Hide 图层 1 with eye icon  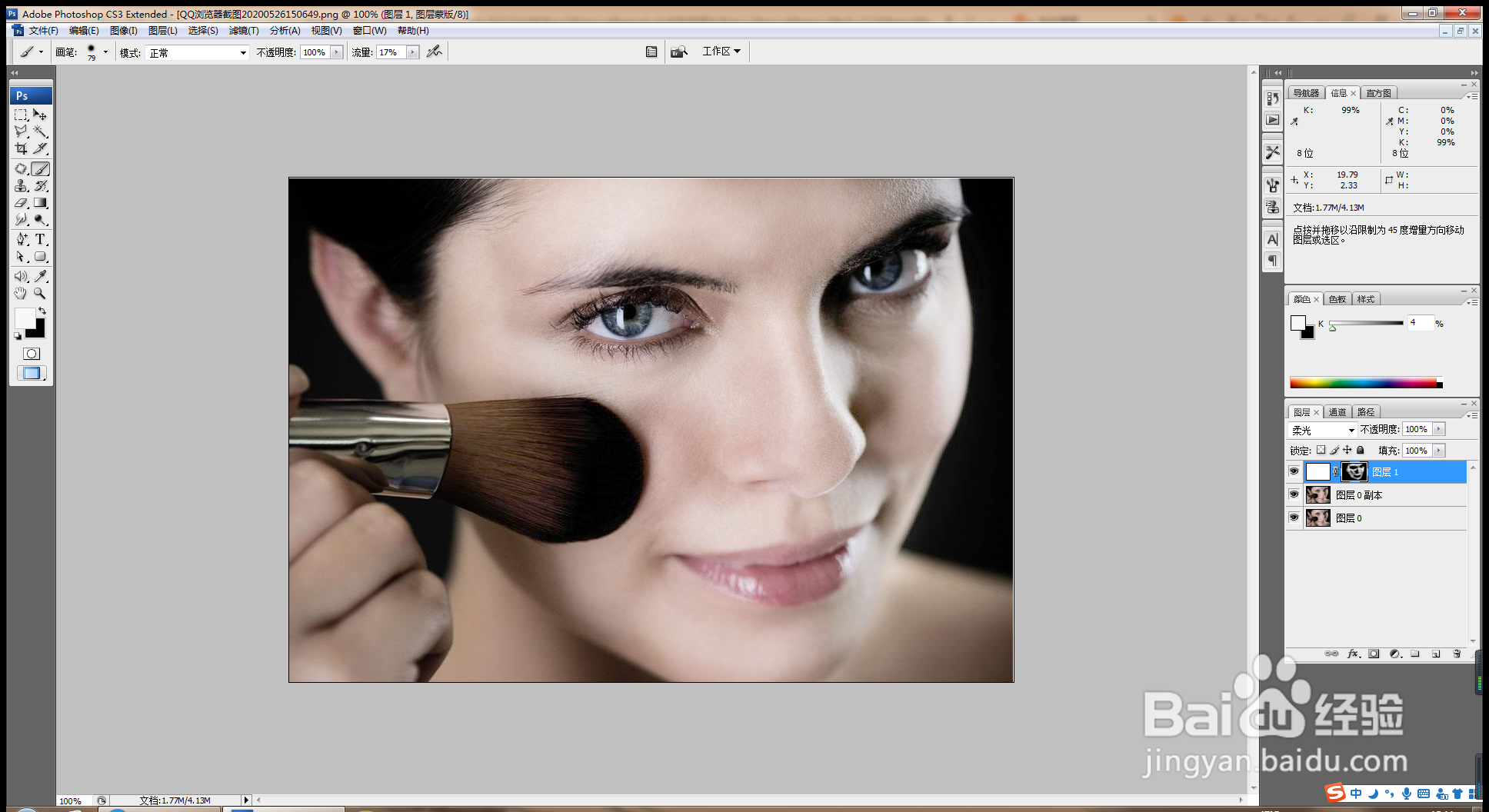pos(1294,471)
